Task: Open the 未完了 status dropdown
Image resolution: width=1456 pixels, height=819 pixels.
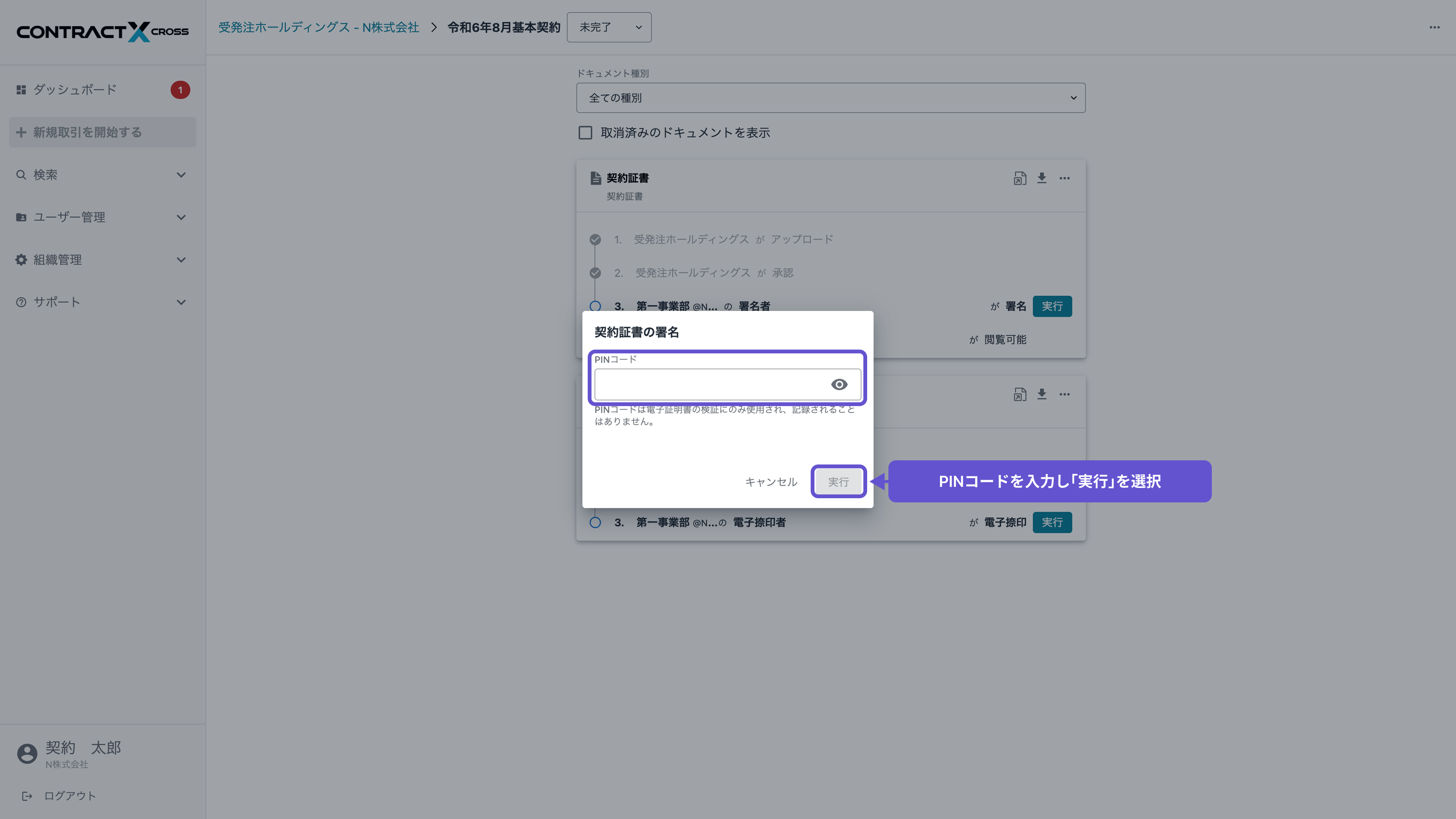Action: pyautogui.click(x=609, y=27)
